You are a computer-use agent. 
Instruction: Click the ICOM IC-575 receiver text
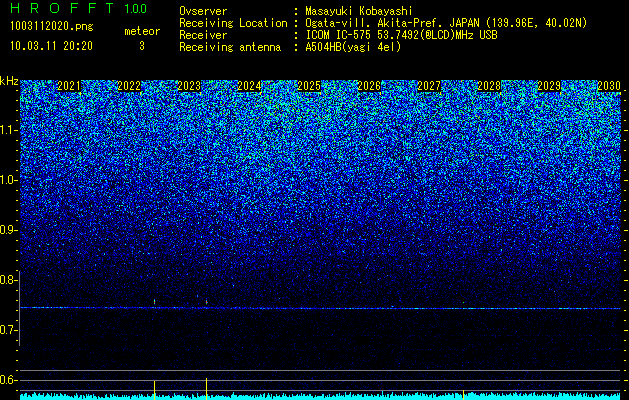[401, 35]
